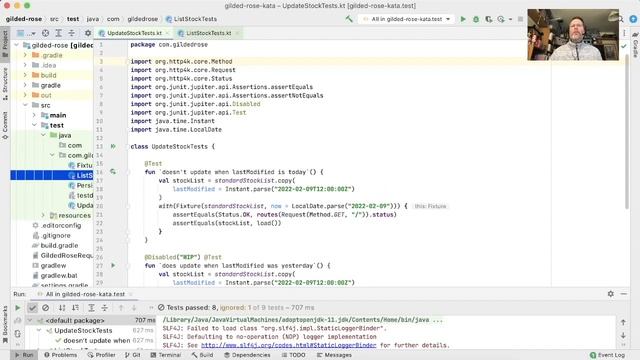Close the UpdateStockTests.kt tab
The height and width of the screenshot is (360, 640).
[x=167, y=33]
